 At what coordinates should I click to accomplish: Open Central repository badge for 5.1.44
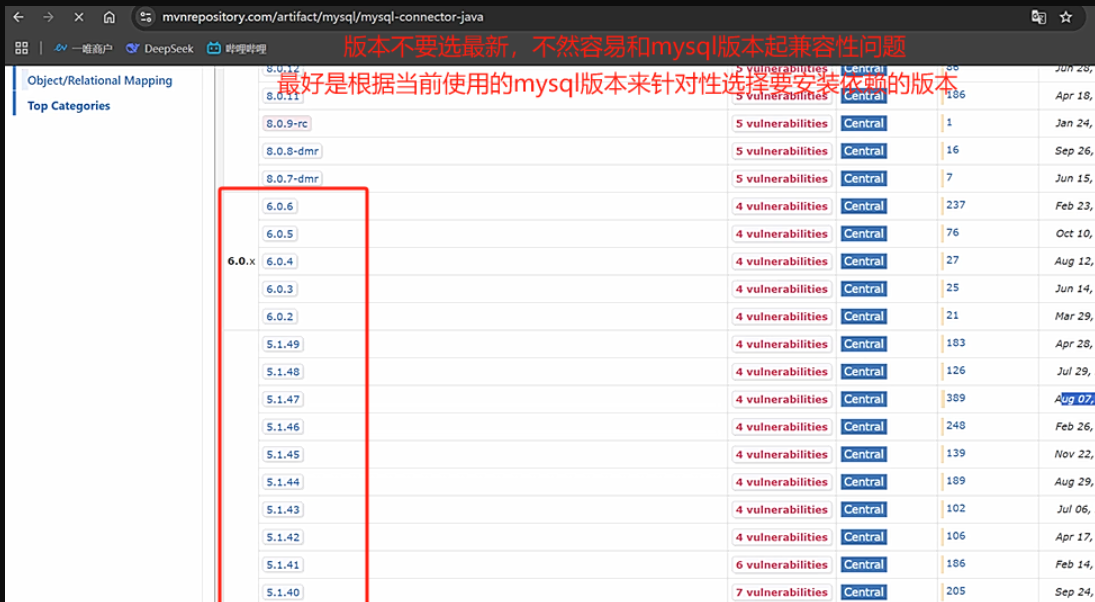[864, 482]
